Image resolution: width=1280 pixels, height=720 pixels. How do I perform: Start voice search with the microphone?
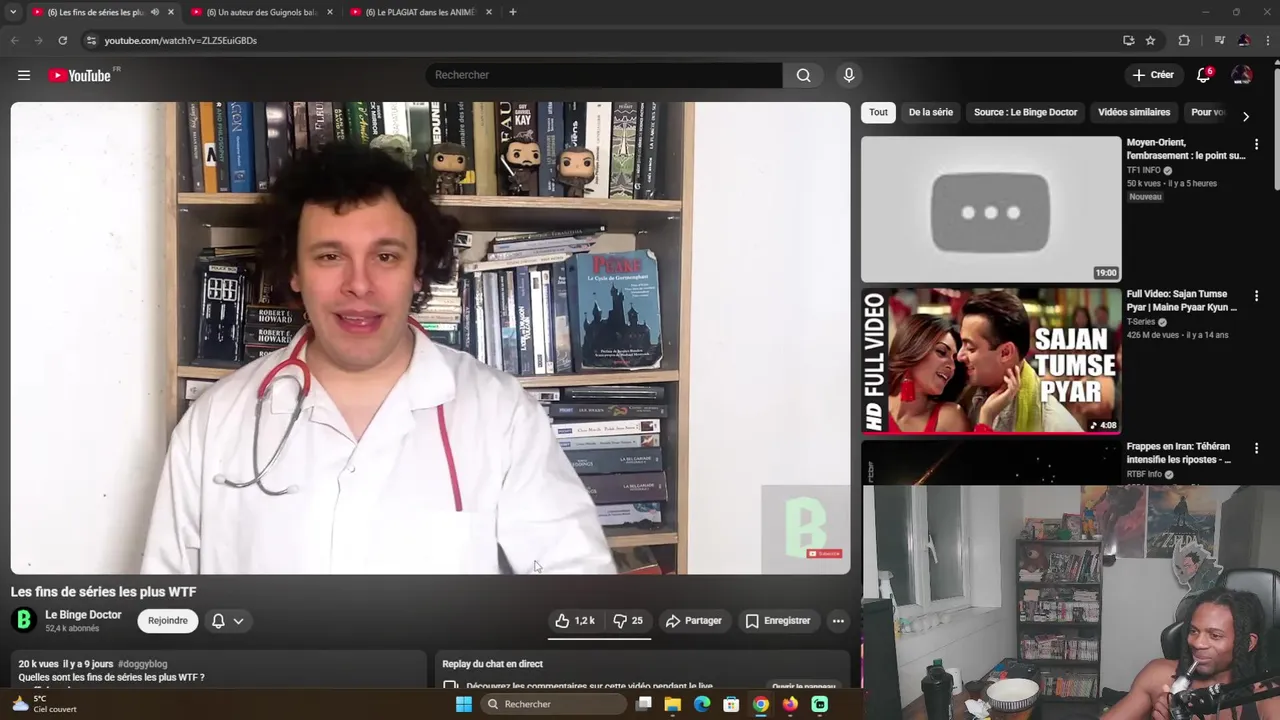pyautogui.click(x=849, y=75)
